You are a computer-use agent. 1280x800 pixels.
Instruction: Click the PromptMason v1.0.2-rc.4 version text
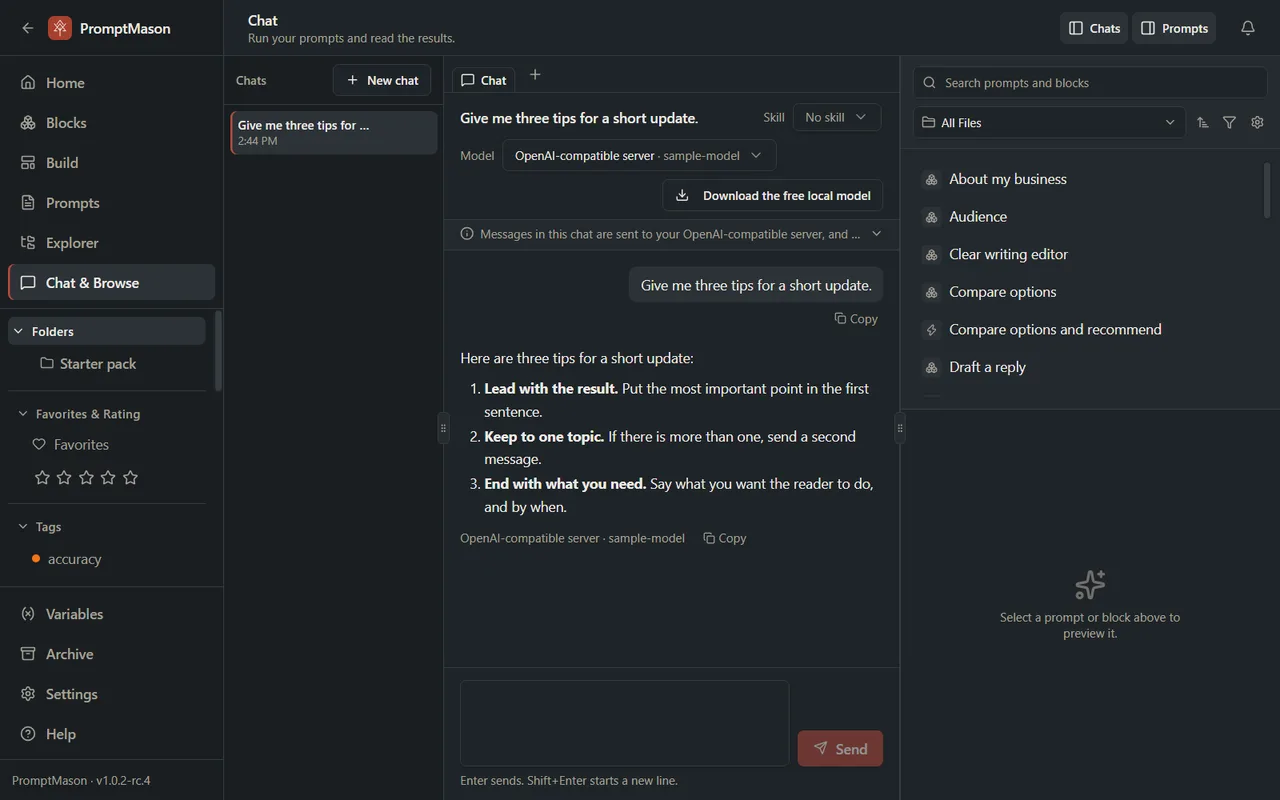click(81, 780)
